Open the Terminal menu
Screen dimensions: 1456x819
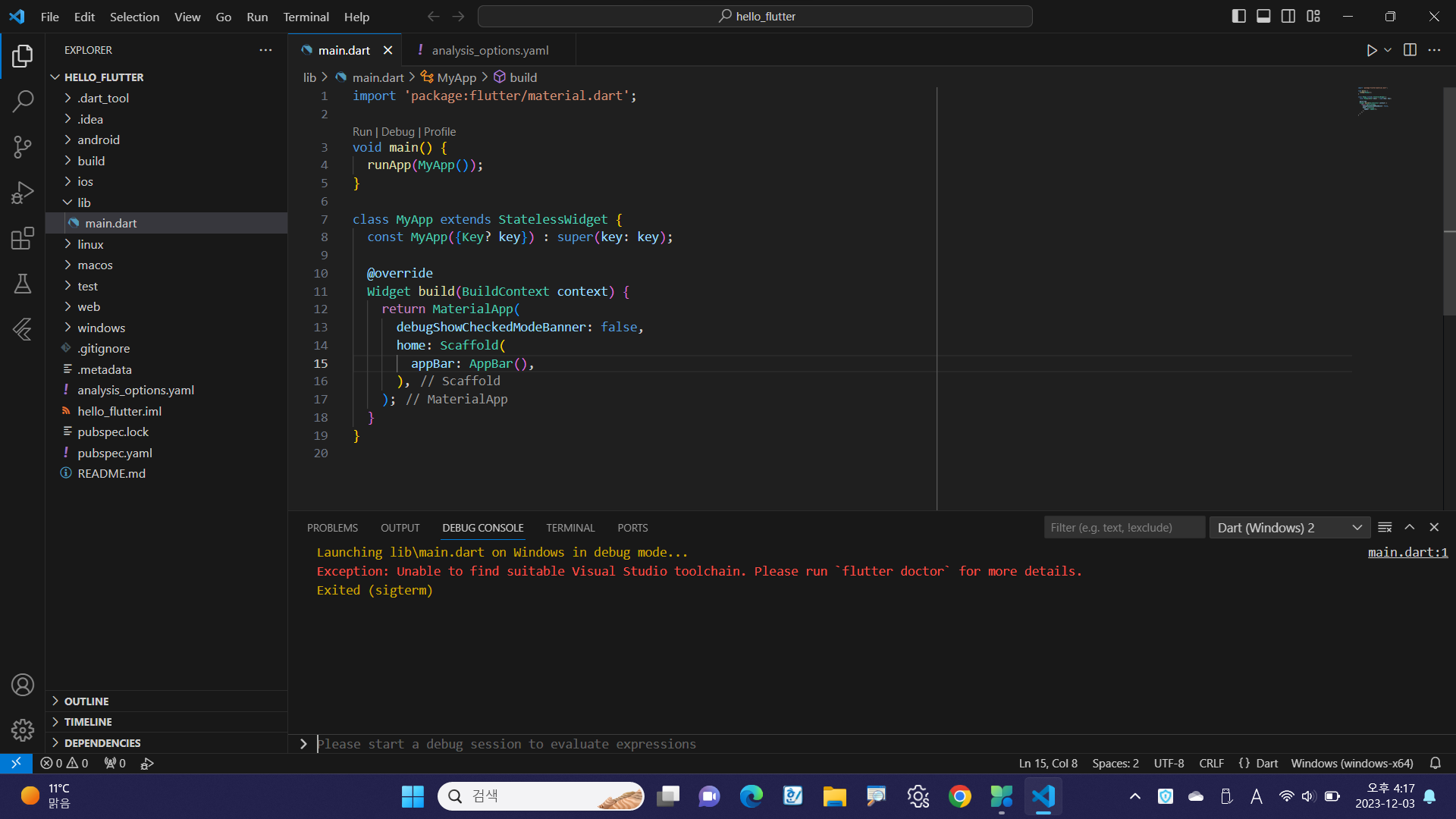(x=306, y=17)
